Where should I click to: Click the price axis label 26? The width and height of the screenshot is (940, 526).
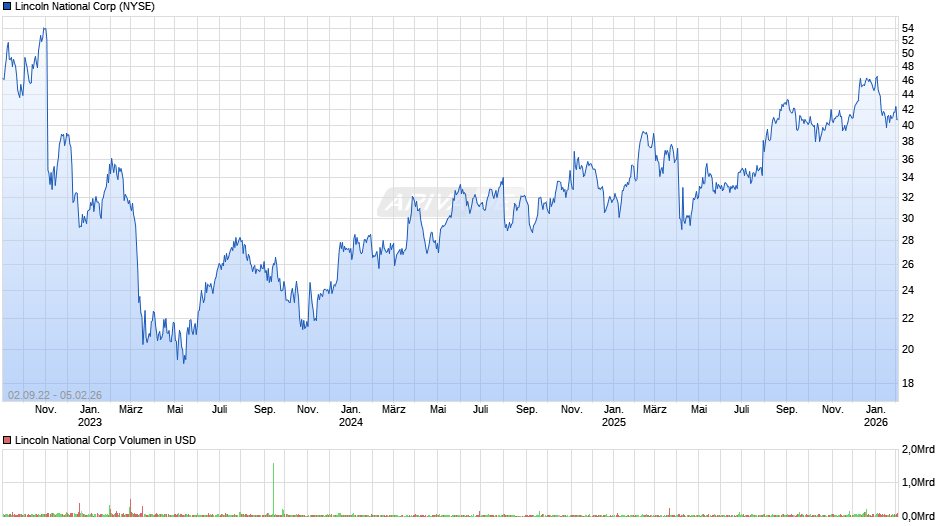tap(908, 264)
